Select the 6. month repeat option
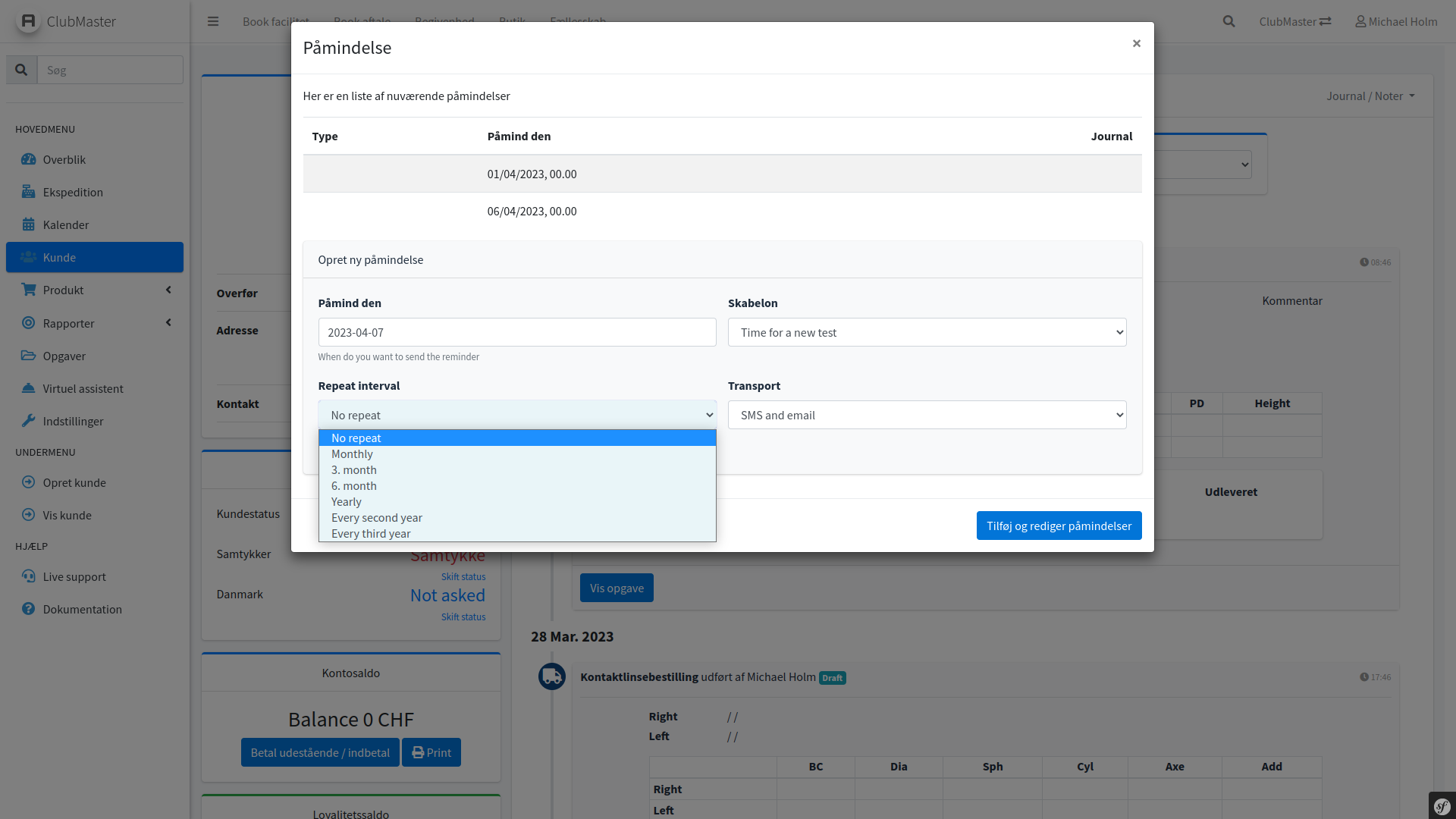The width and height of the screenshot is (1456, 819). [353, 485]
